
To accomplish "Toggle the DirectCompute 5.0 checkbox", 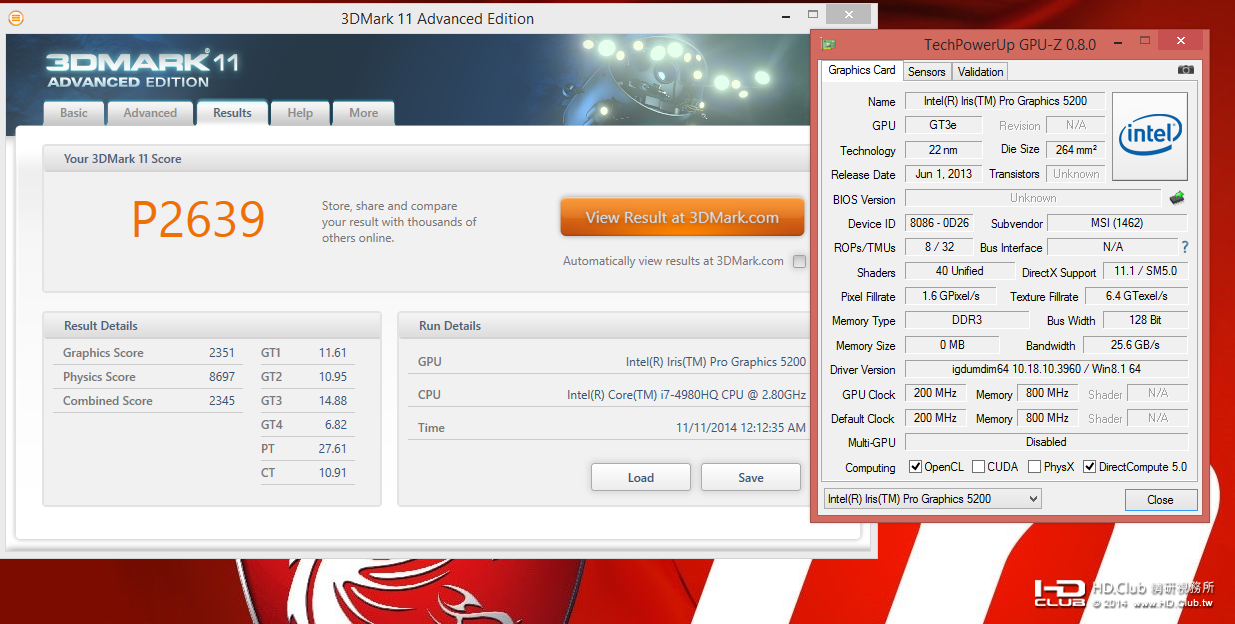I will [1090, 467].
